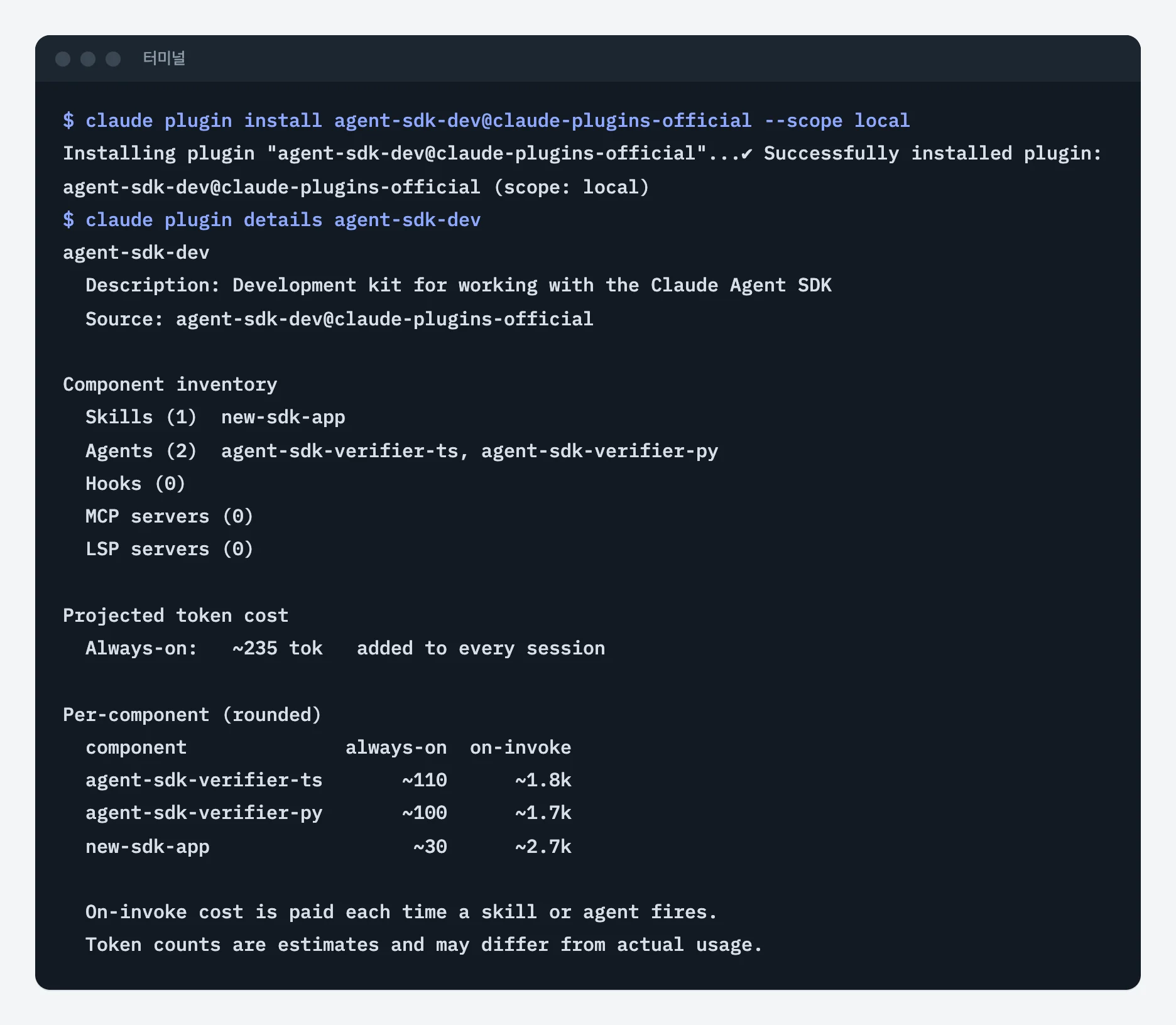Click the 'Always-on: ~235 tok' line

point(346,648)
